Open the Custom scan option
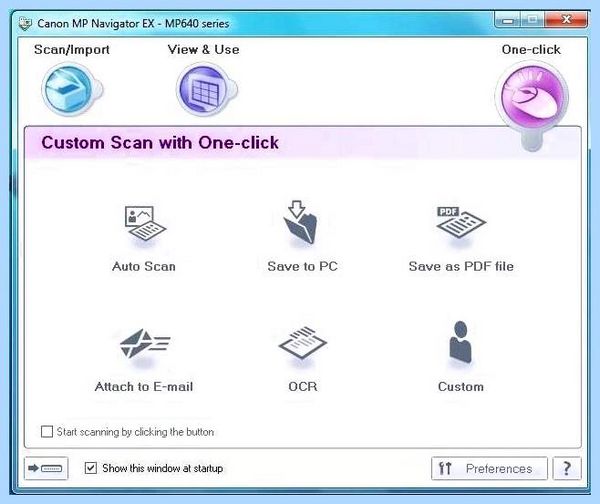The width and height of the screenshot is (600, 504). coord(461,357)
